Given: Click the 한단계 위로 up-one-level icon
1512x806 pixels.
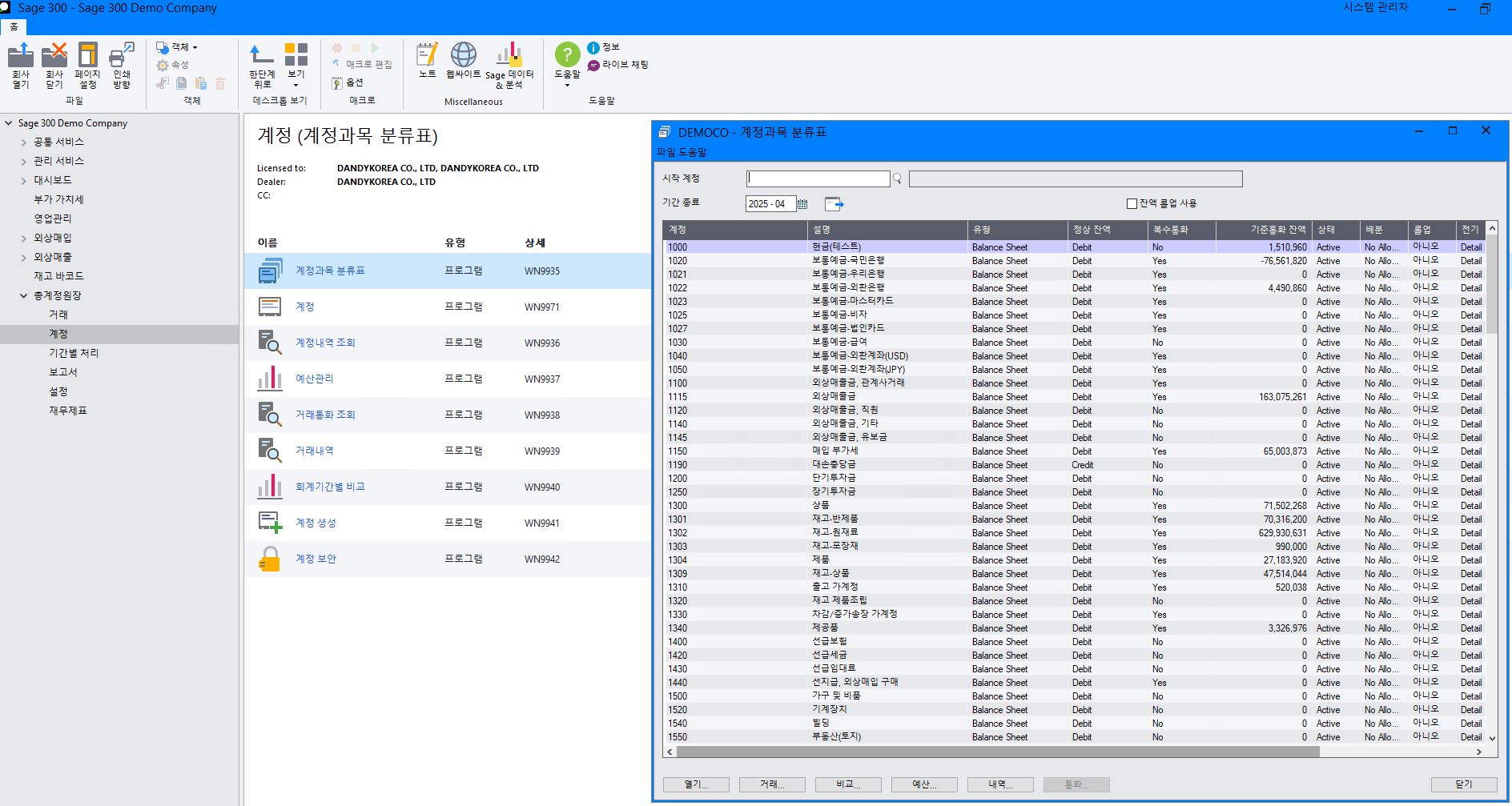Looking at the screenshot, I should [262, 55].
